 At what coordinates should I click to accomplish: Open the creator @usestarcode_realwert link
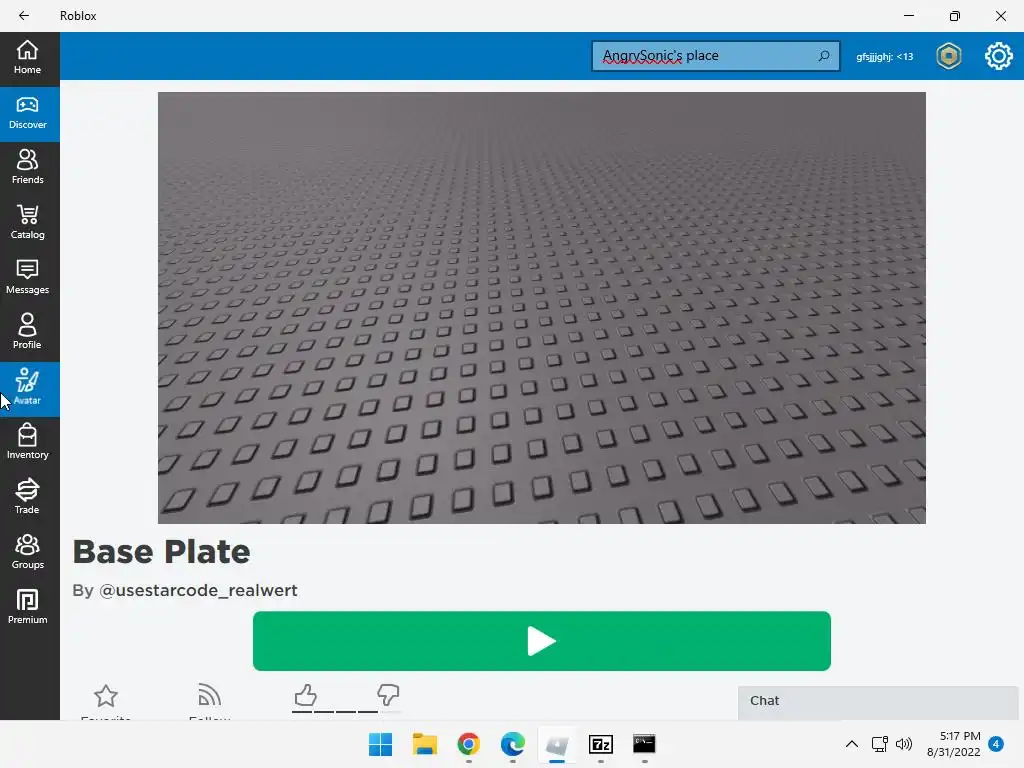(x=198, y=590)
